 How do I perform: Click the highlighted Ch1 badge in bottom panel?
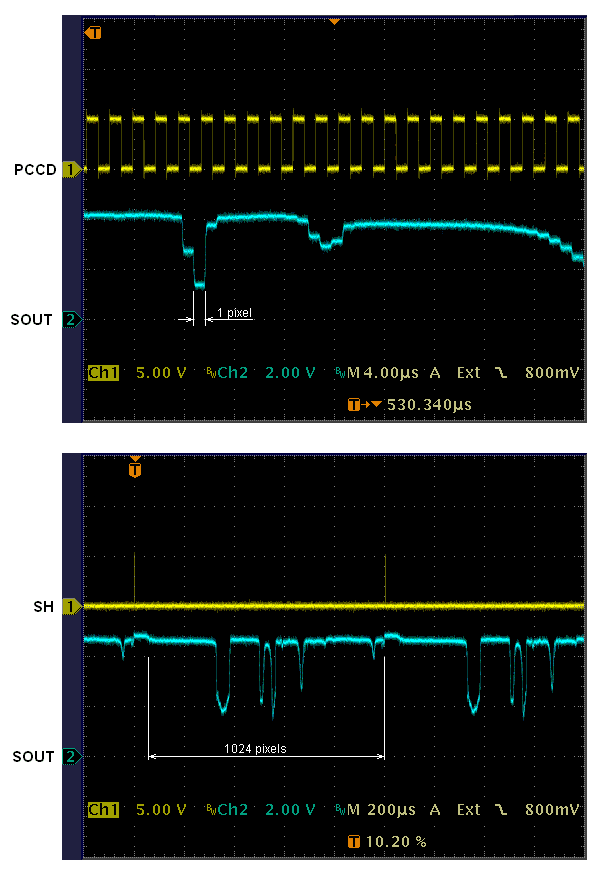[103, 809]
